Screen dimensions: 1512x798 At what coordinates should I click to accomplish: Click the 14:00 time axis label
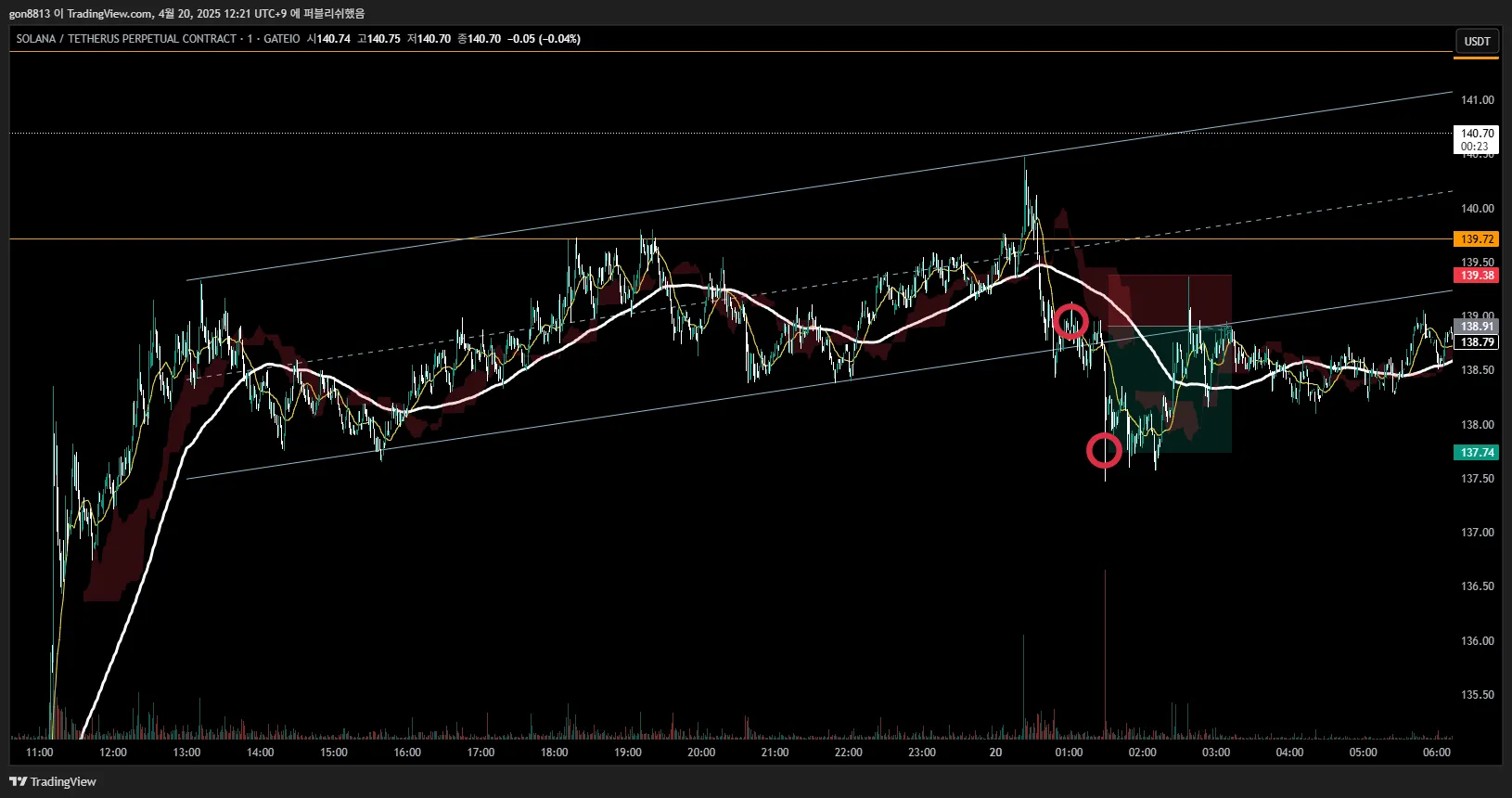coord(261,753)
